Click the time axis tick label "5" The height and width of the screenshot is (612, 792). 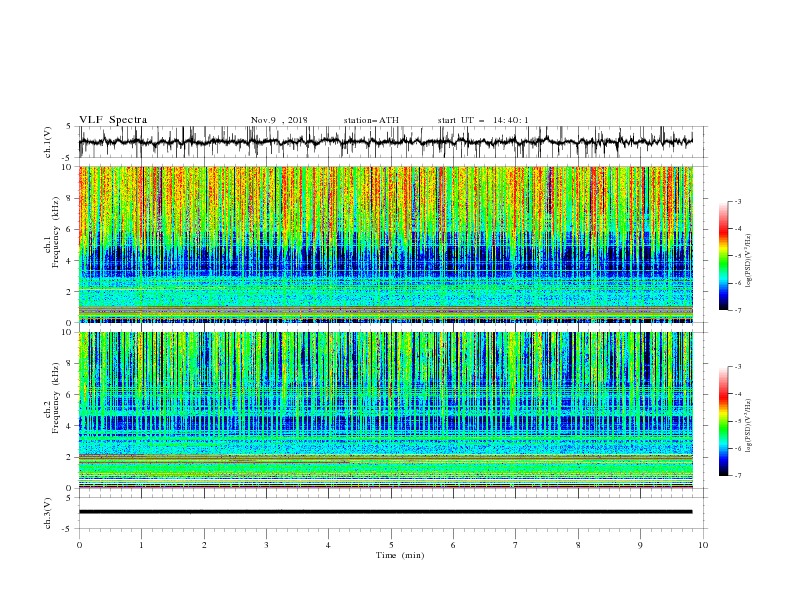click(x=391, y=545)
